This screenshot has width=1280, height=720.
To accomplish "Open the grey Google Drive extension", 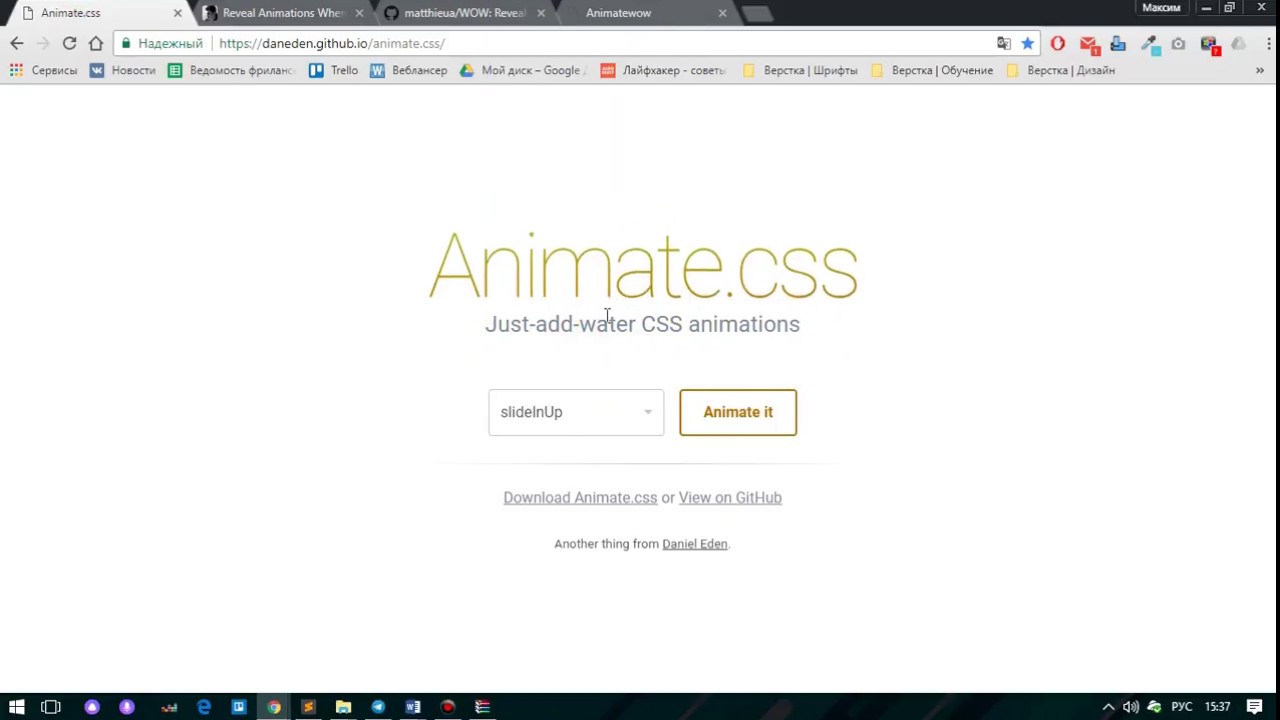I will pyautogui.click(x=1239, y=43).
